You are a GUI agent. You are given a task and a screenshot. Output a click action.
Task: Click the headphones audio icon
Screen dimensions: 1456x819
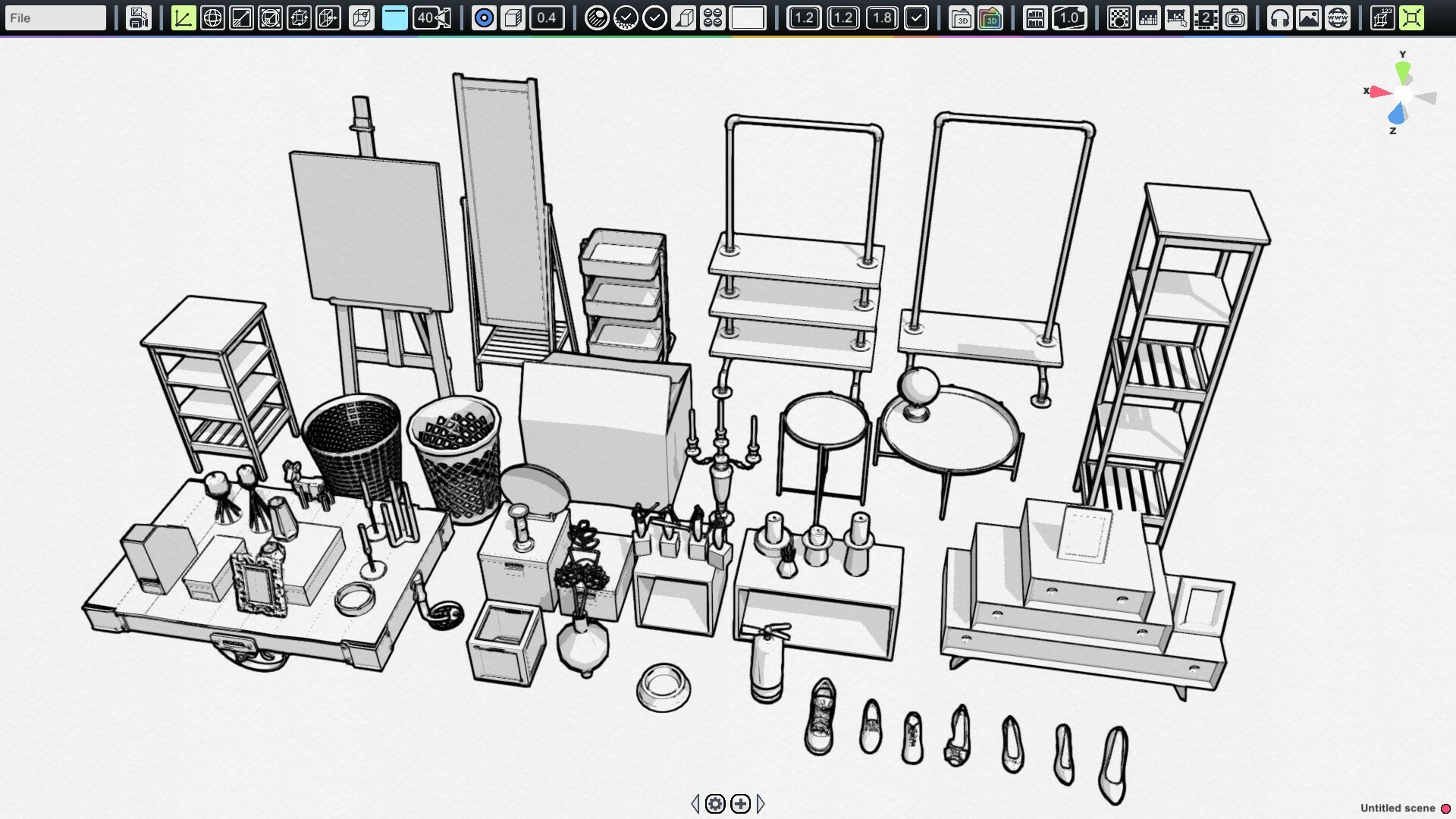[1281, 17]
